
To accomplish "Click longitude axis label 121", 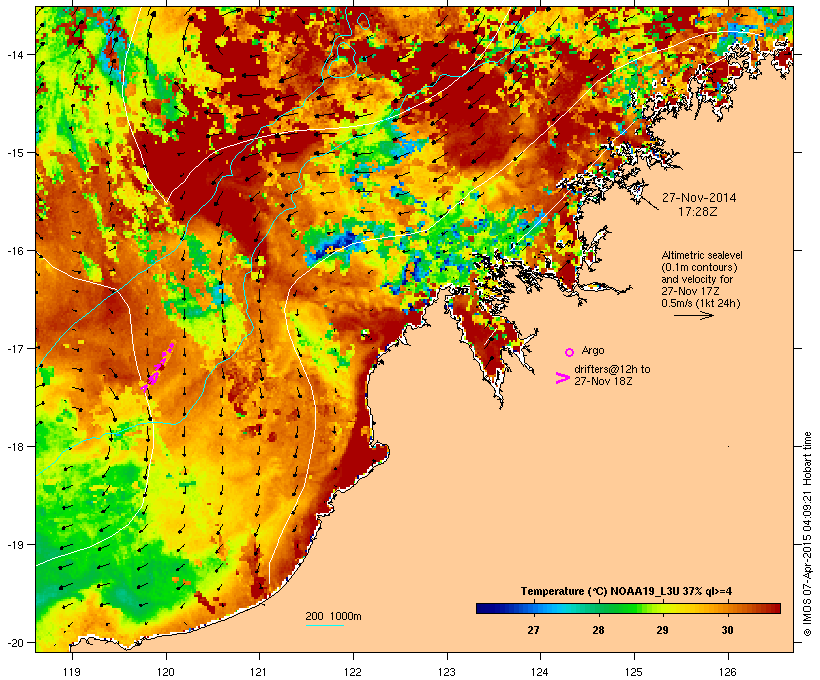I will (x=259, y=672).
